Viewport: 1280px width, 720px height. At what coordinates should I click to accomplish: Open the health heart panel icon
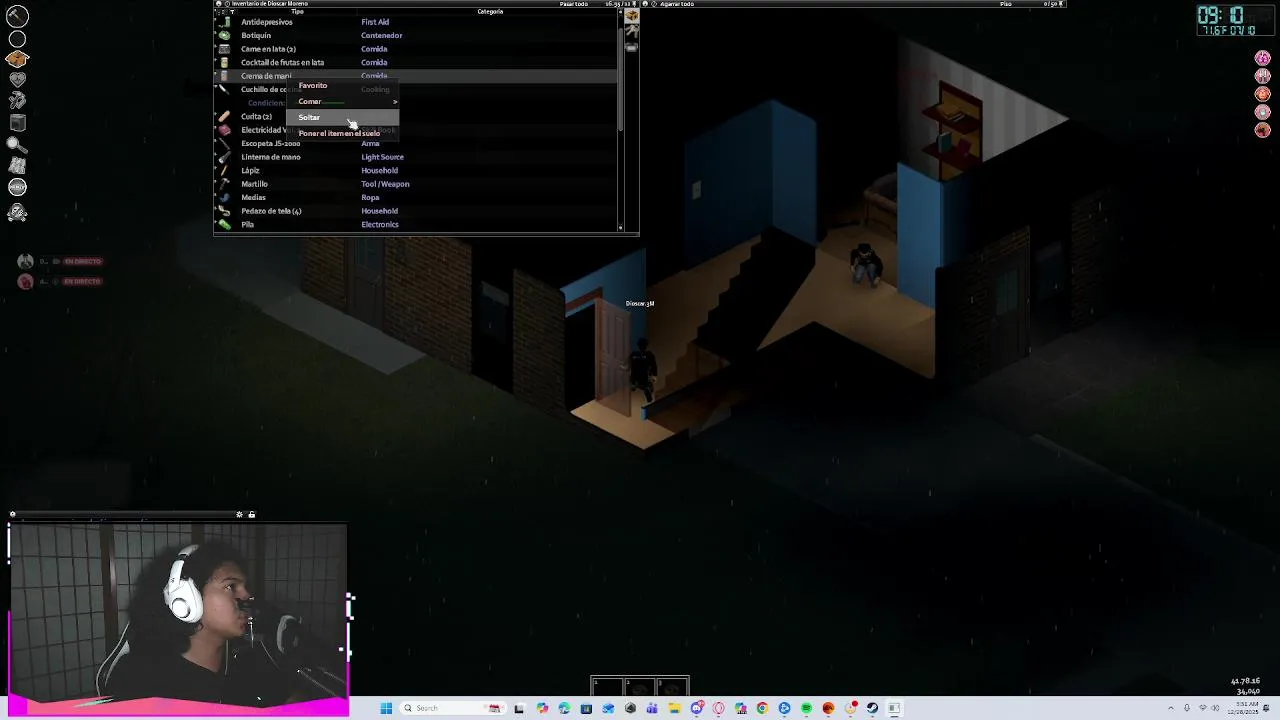[x=17, y=79]
